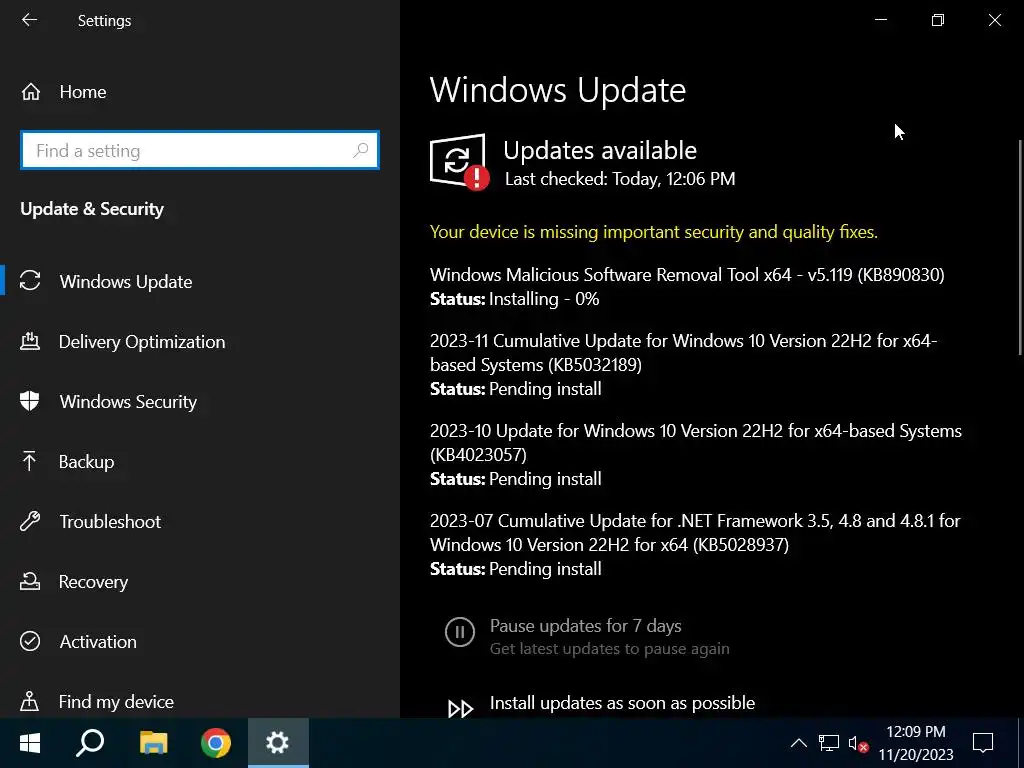Image resolution: width=1024 pixels, height=768 pixels.
Task: Click the .NET Framework update KB5028937 entry
Action: tap(695, 532)
